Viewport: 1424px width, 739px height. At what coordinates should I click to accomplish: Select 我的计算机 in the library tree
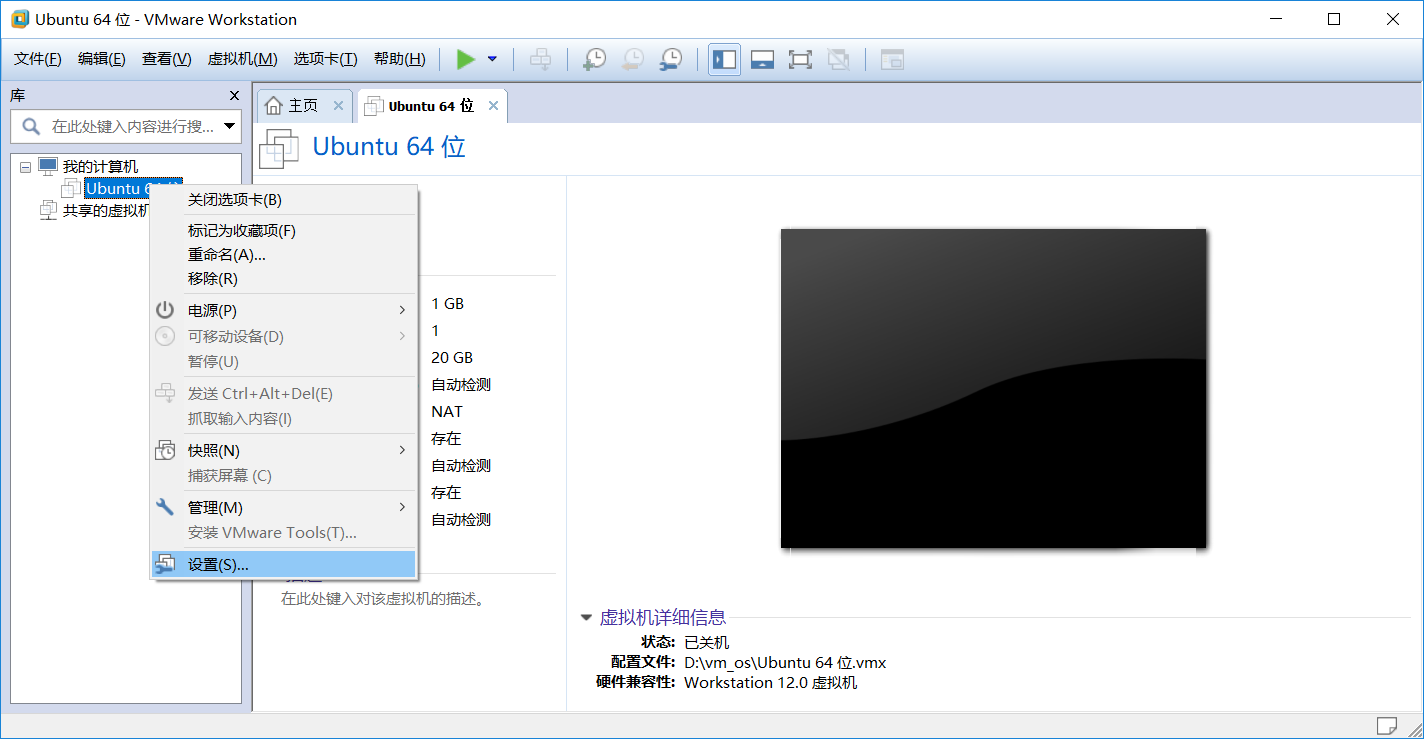pos(100,167)
